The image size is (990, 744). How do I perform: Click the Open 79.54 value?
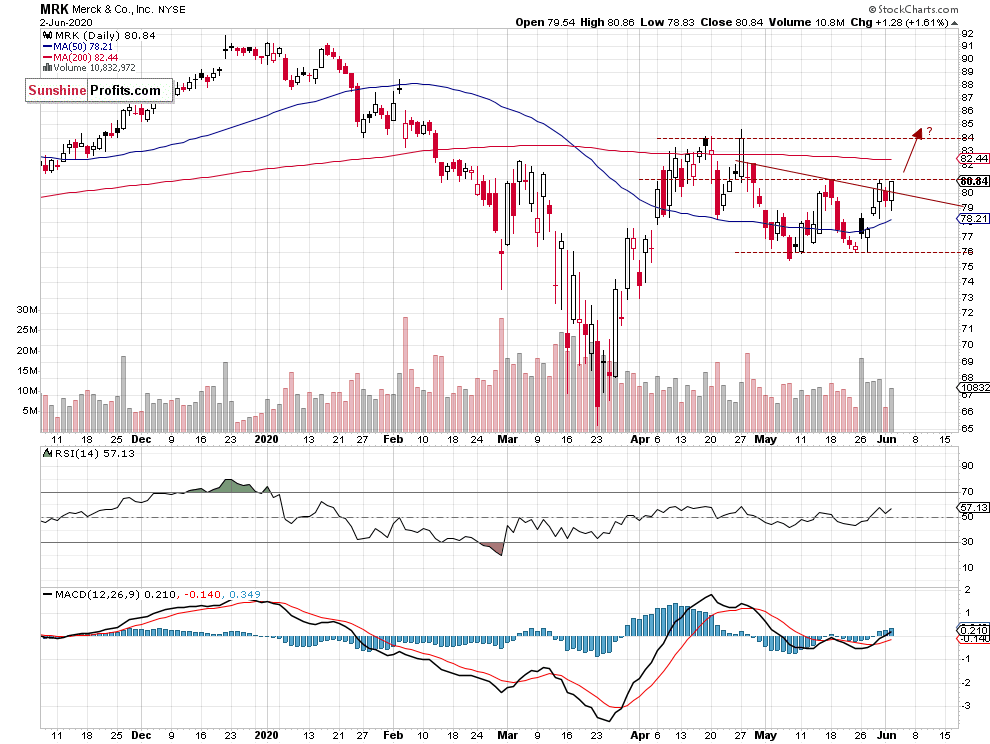tap(545, 23)
